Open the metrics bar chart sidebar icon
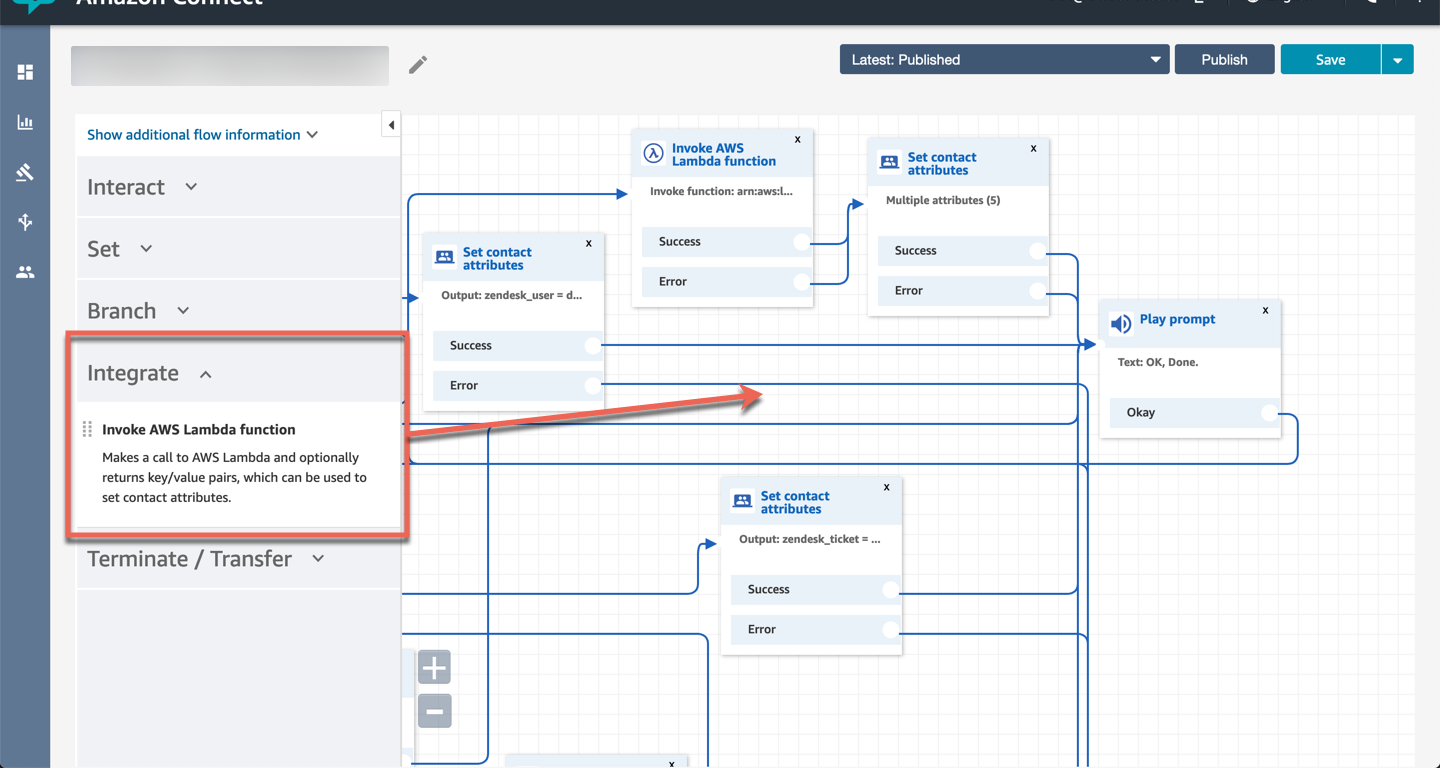 pos(25,122)
